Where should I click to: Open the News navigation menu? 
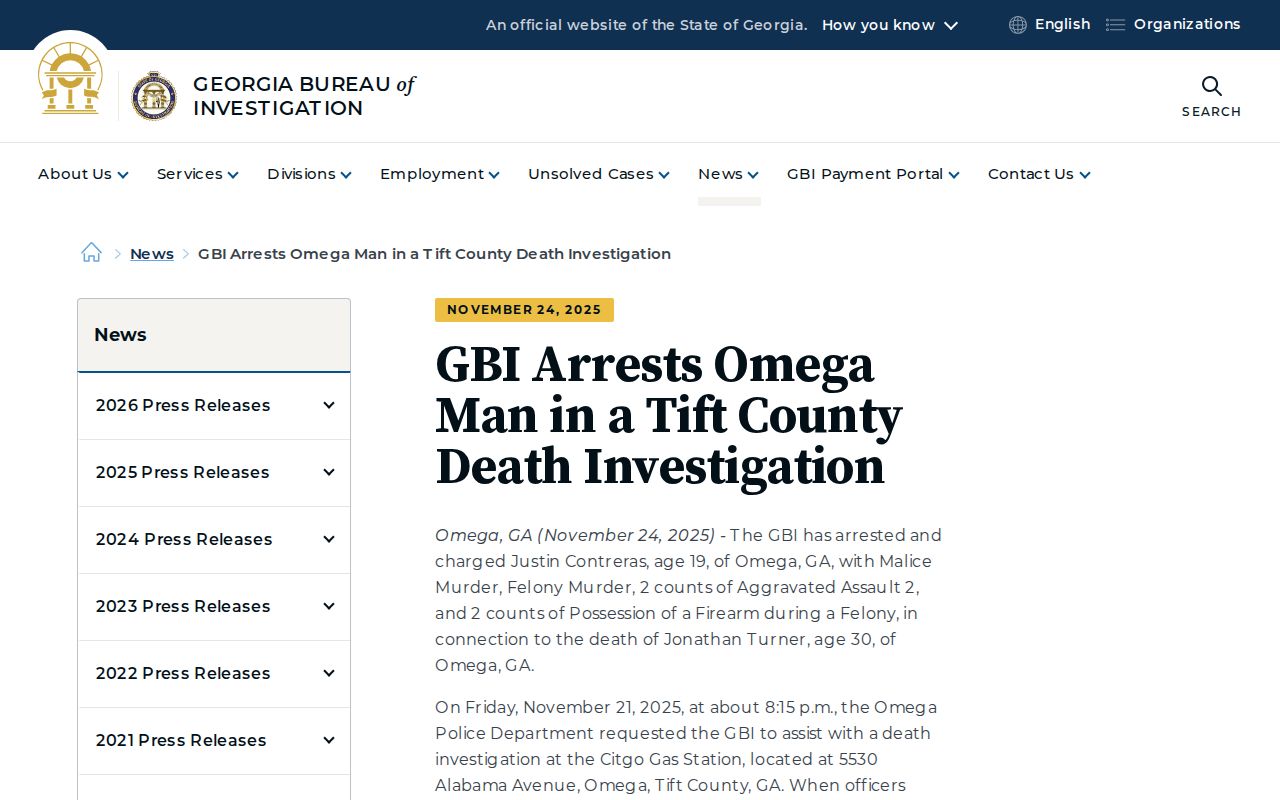(728, 174)
